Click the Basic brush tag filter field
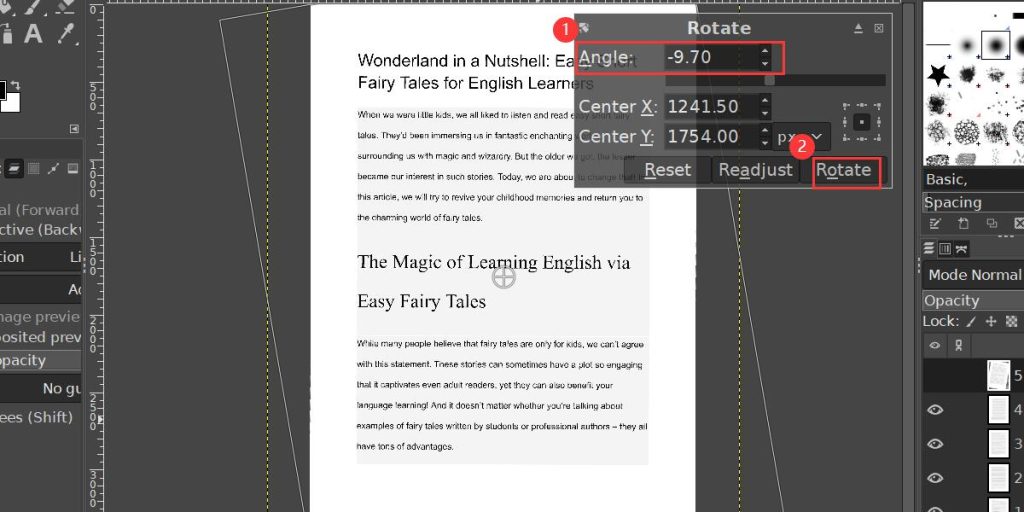1024x512 pixels. coord(973,180)
